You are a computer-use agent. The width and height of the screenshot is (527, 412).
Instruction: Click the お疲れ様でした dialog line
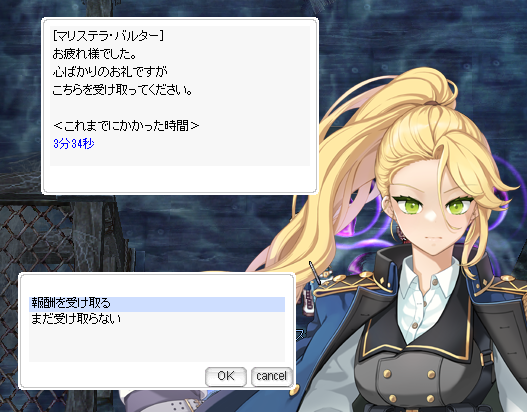94,54
